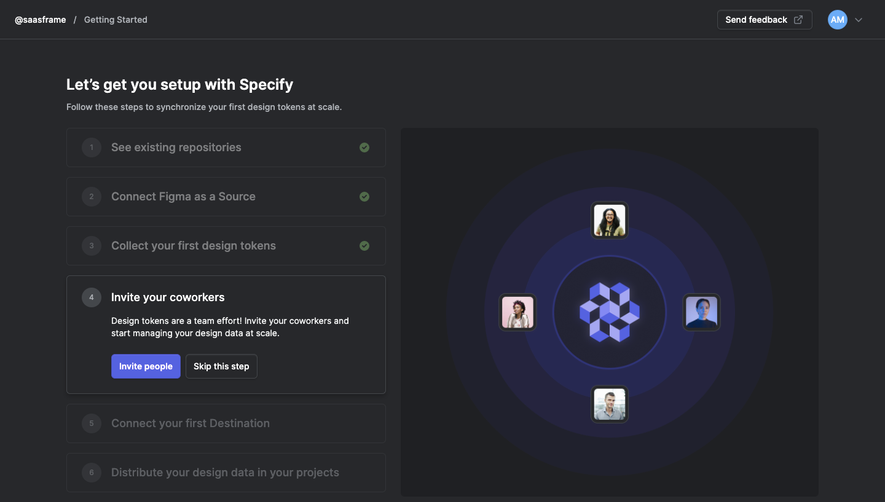Click the Specify cube logo in illustration
Image resolution: width=885 pixels, height=502 pixels.
coord(610,312)
